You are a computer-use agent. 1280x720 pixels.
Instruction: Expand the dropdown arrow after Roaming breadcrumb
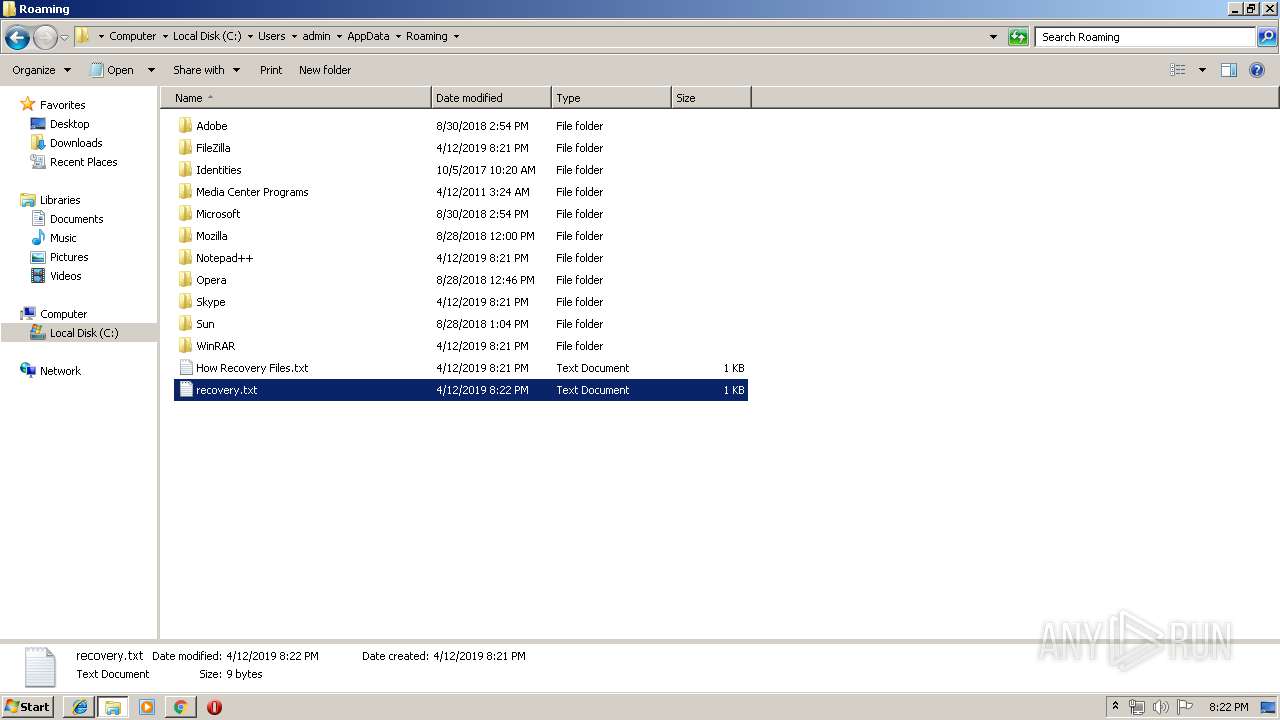tap(457, 37)
